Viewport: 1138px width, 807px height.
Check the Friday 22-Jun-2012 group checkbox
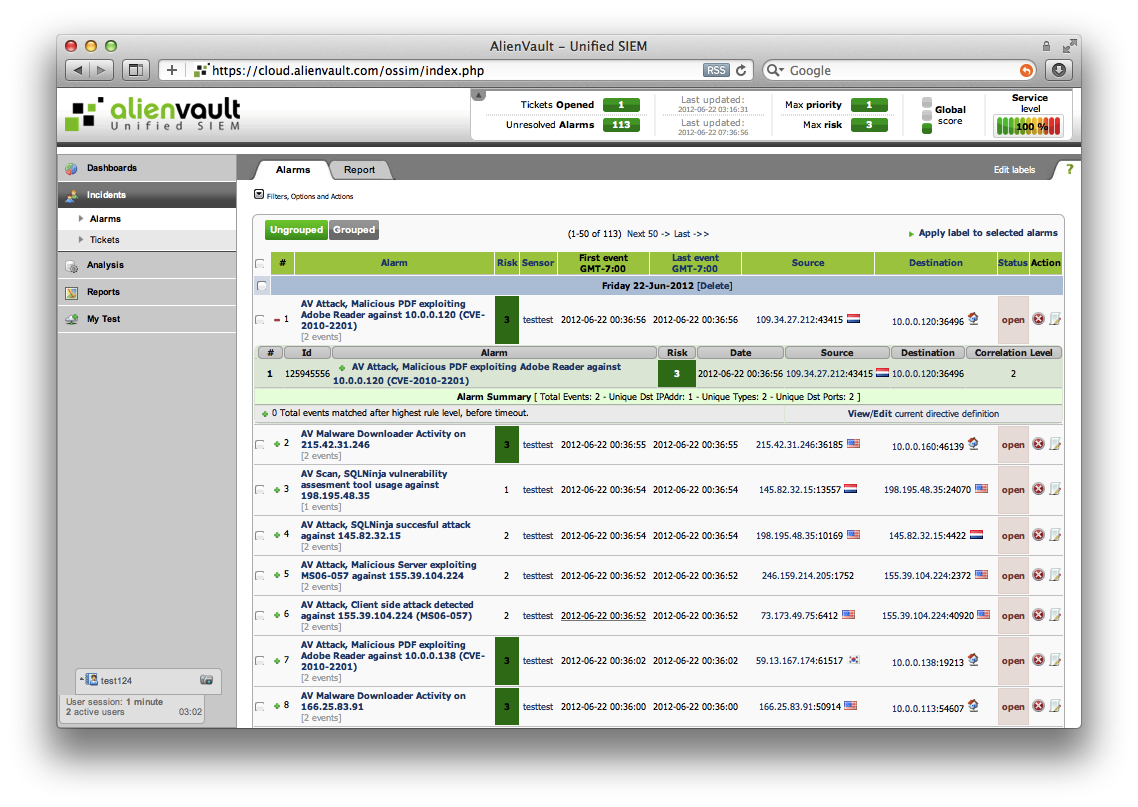pos(261,286)
